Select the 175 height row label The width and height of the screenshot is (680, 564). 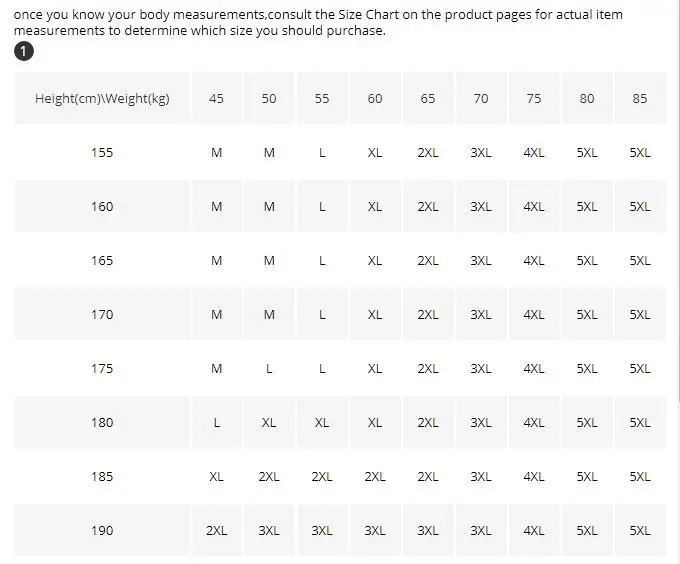(x=102, y=369)
